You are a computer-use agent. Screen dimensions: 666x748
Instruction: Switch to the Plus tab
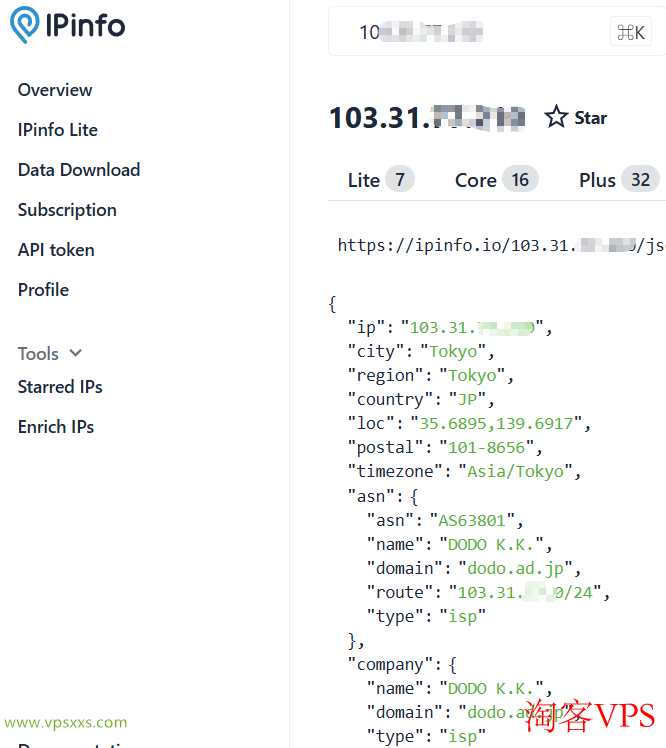[x=619, y=180]
